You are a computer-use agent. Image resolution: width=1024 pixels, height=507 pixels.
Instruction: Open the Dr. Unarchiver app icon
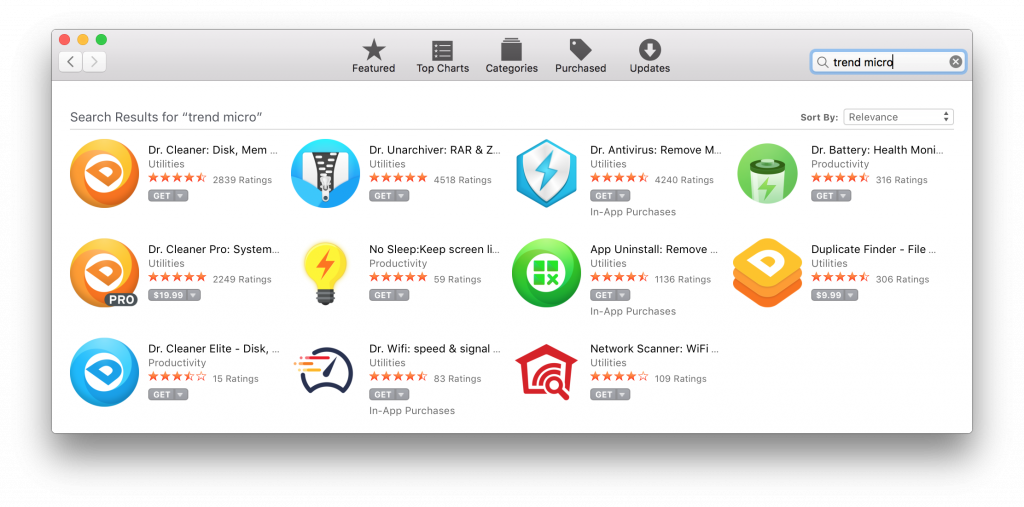[325, 173]
